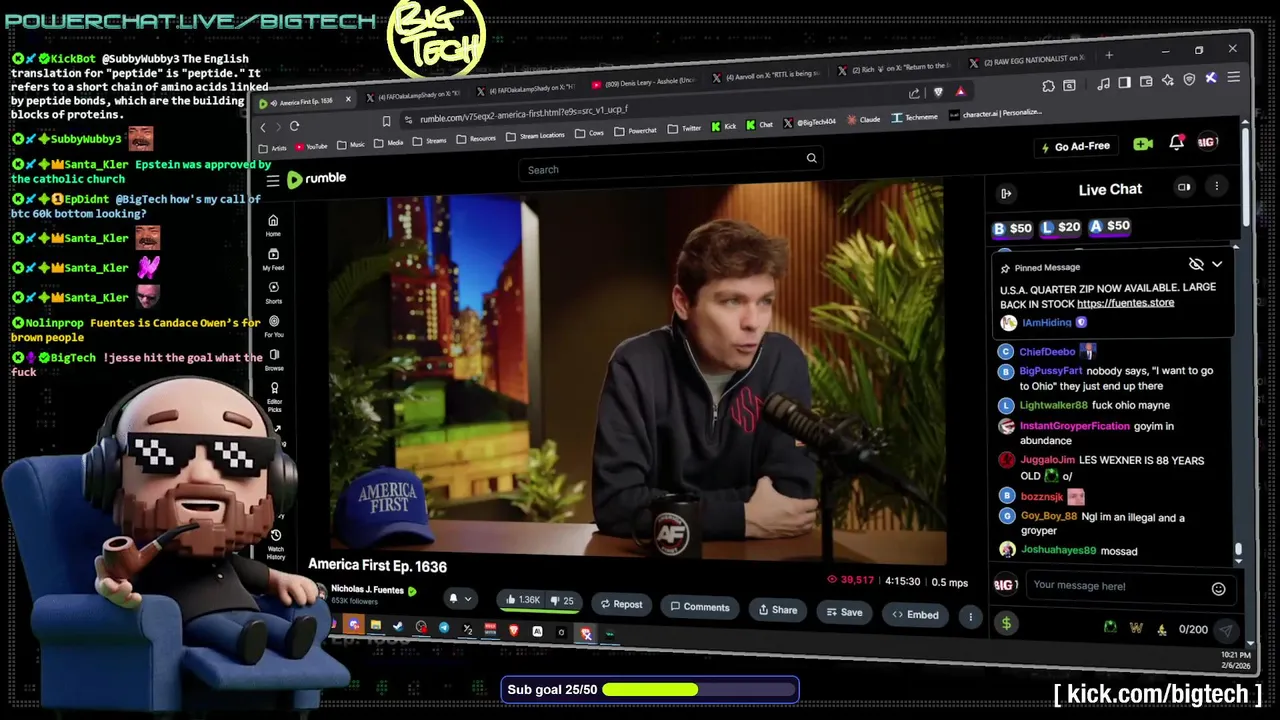The image size is (1280, 720).
Task: Open the BIG user avatar menu
Action: (1207, 142)
